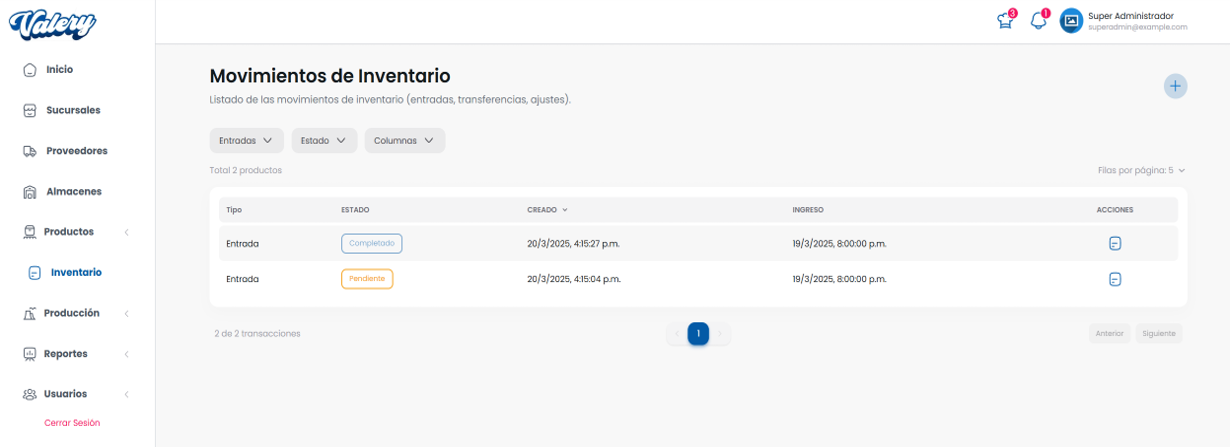Click created date 20/3/2025, 4:15:27 p.m.
Screen dimensions: 1230x447
click(574, 243)
